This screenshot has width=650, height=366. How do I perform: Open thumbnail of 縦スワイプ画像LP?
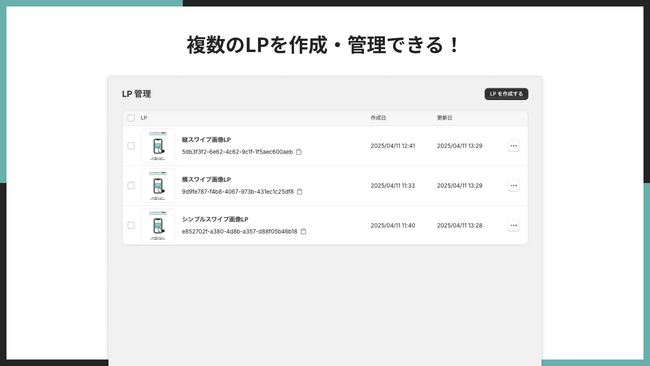[158, 146]
